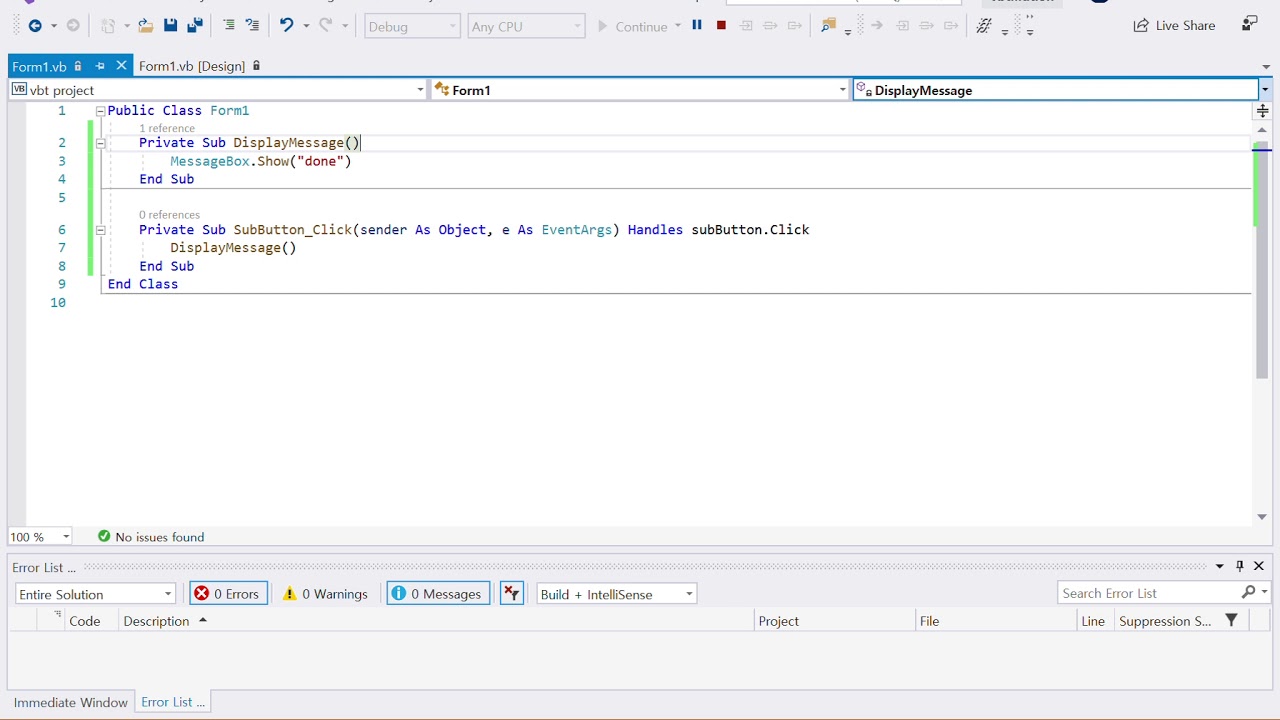Open the Entire Solution scope dropdown
This screenshot has width=1280, height=720.
(x=95, y=594)
